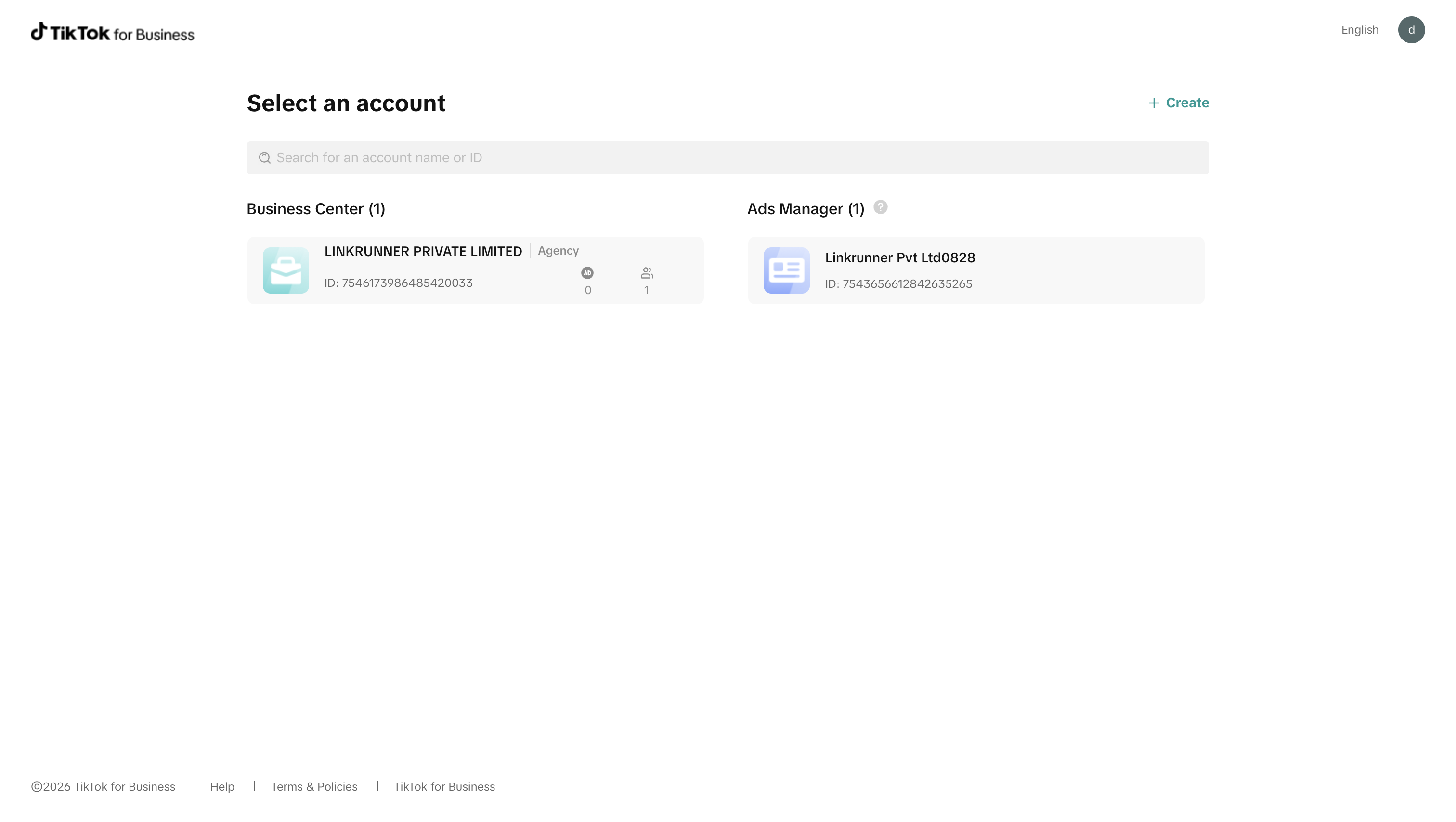Click the member count 1
Image resolution: width=1456 pixels, height=822 pixels.
pos(647,290)
